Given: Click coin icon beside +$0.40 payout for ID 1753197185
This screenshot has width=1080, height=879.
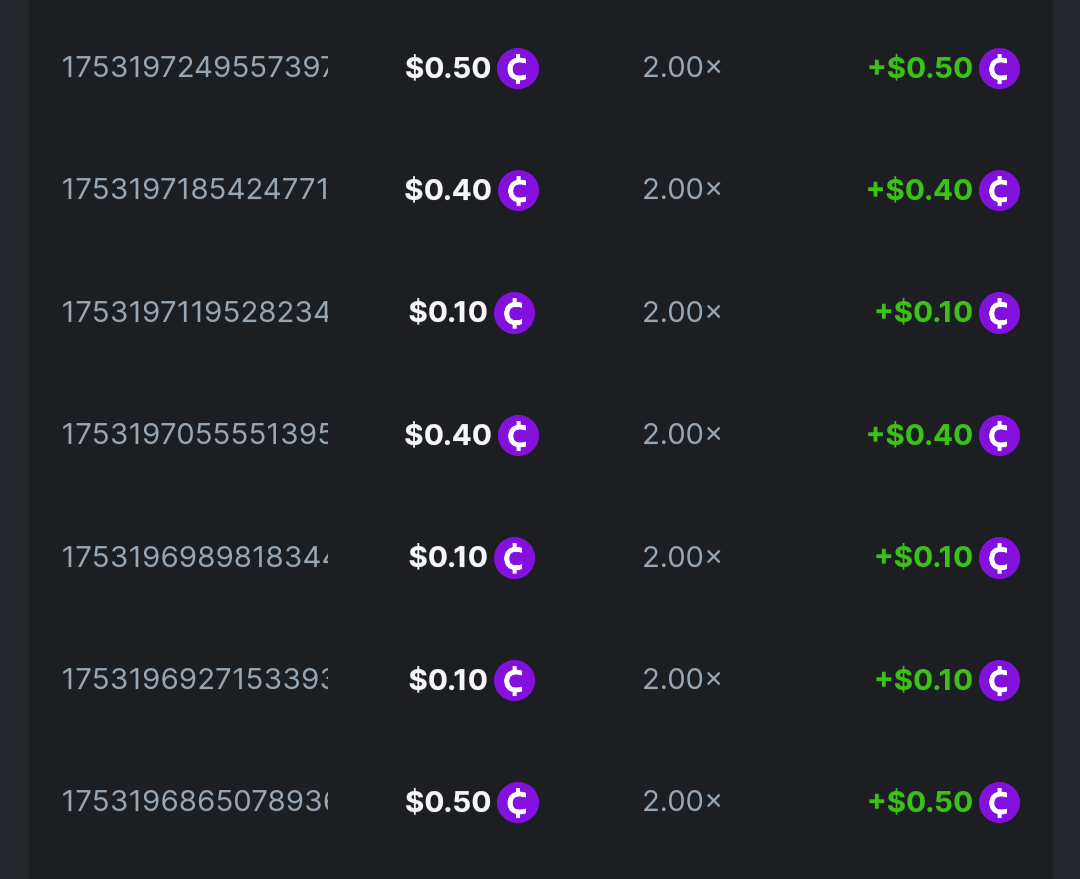Looking at the screenshot, I should (999, 190).
